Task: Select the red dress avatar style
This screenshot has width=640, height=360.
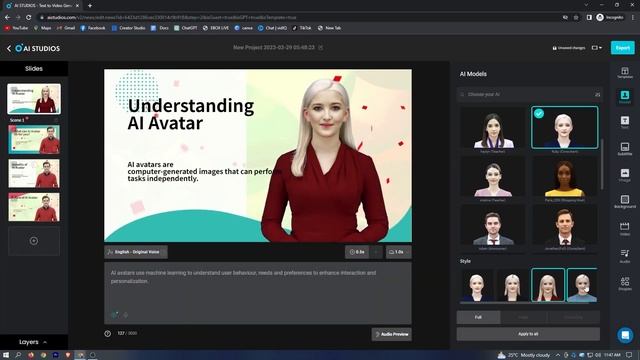Action: (548, 285)
